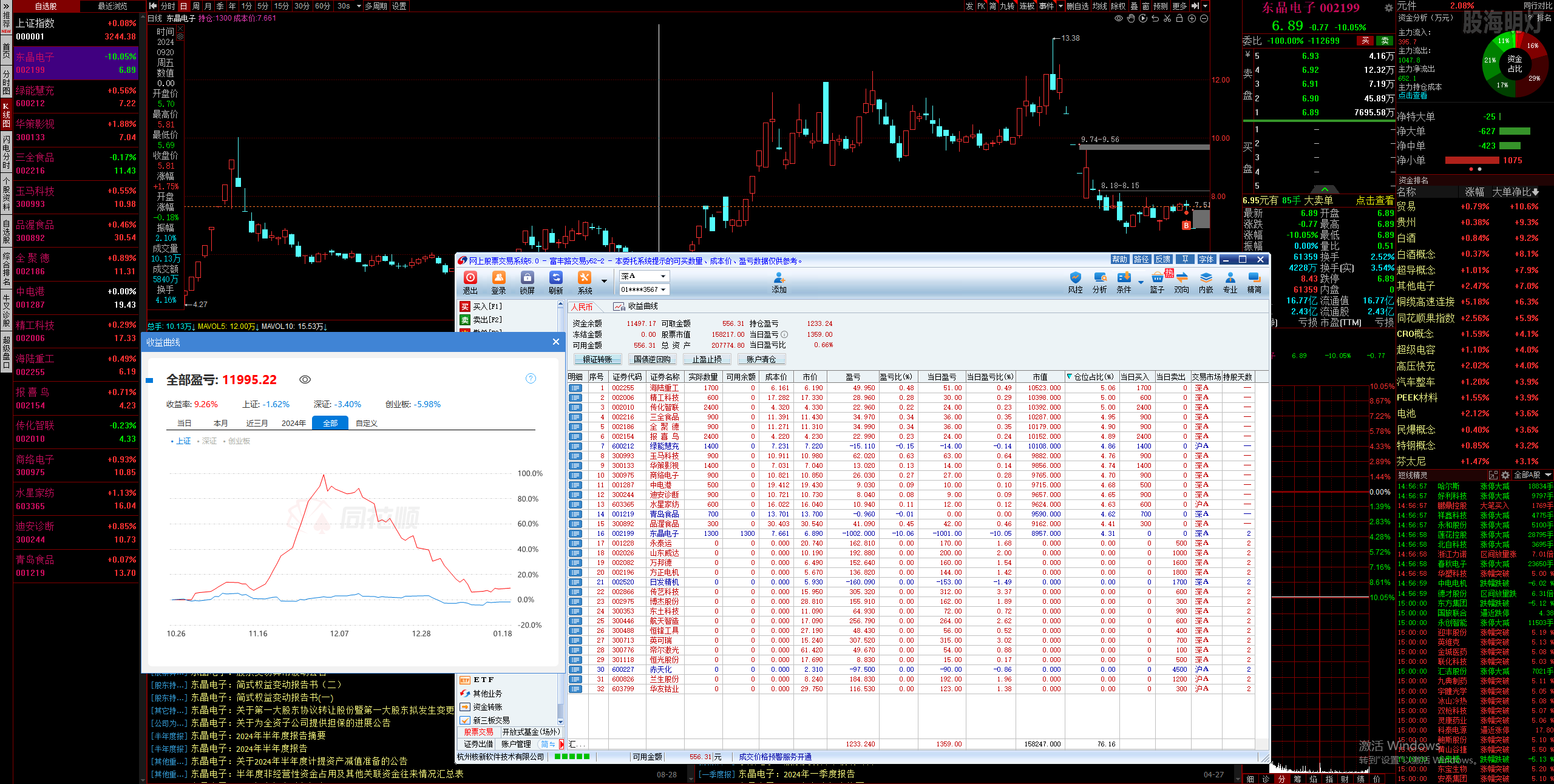Refresh holdings with 刷新 icon
The width and height of the screenshot is (1554, 784).
pyautogui.click(x=555, y=282)
